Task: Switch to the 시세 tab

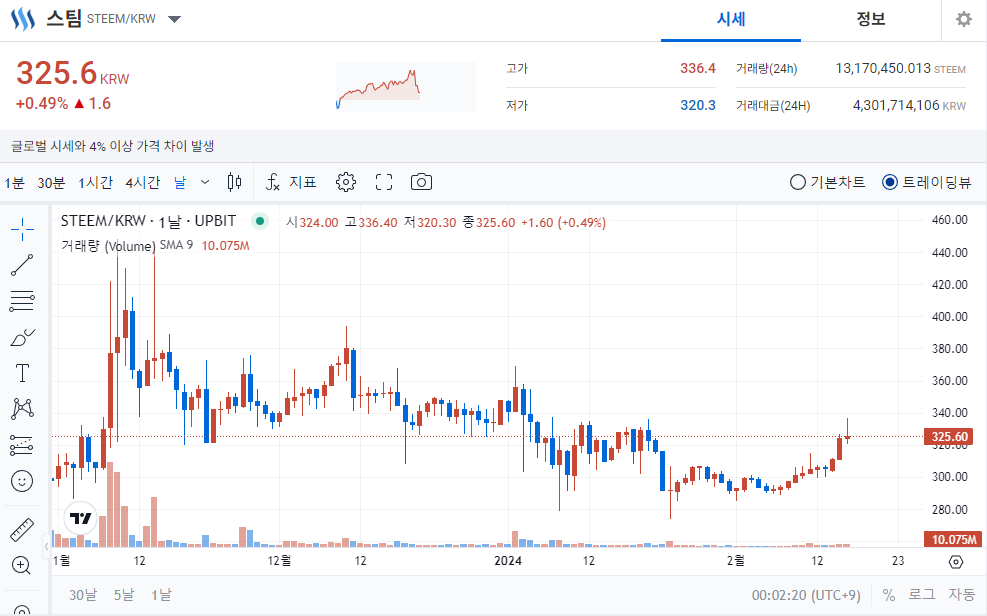Action: (x=731, y=19)
